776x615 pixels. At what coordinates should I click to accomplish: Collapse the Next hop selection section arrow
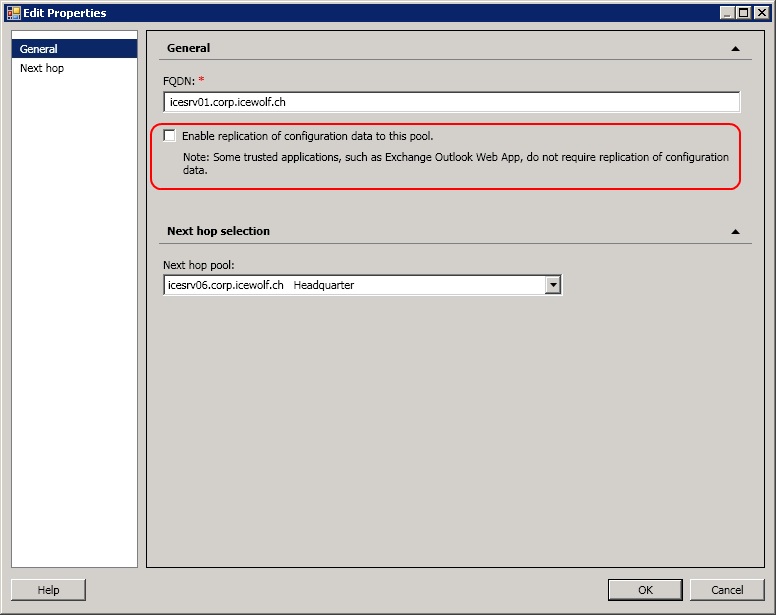(x=735, y=232)
